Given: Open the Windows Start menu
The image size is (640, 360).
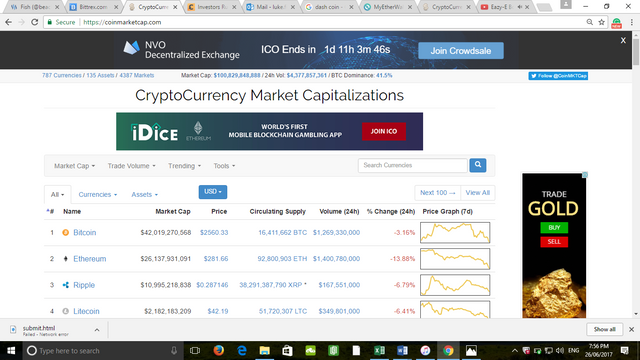Looking at the screenshot, I should point(11,351).
